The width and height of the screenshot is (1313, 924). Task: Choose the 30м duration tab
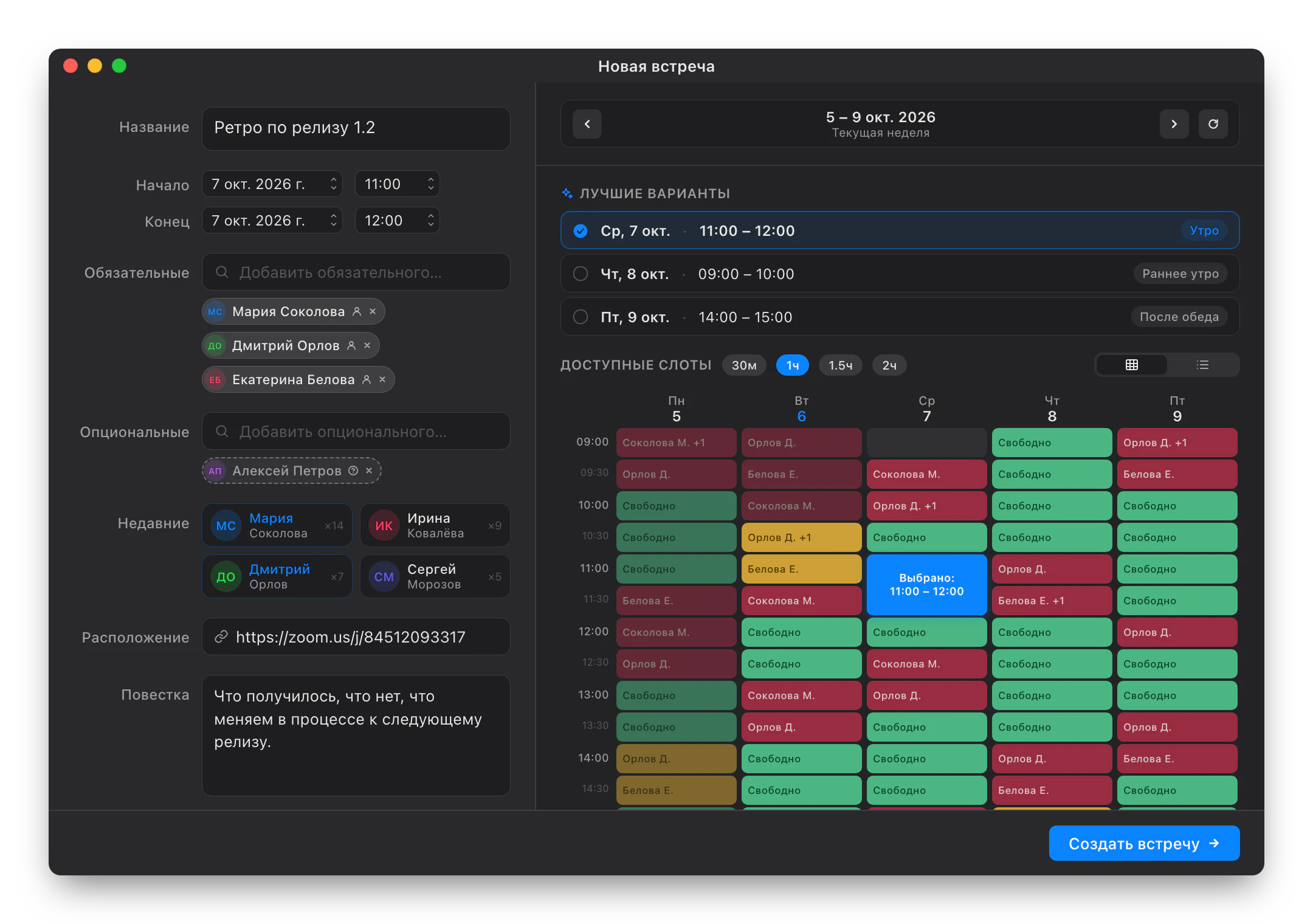744,365
